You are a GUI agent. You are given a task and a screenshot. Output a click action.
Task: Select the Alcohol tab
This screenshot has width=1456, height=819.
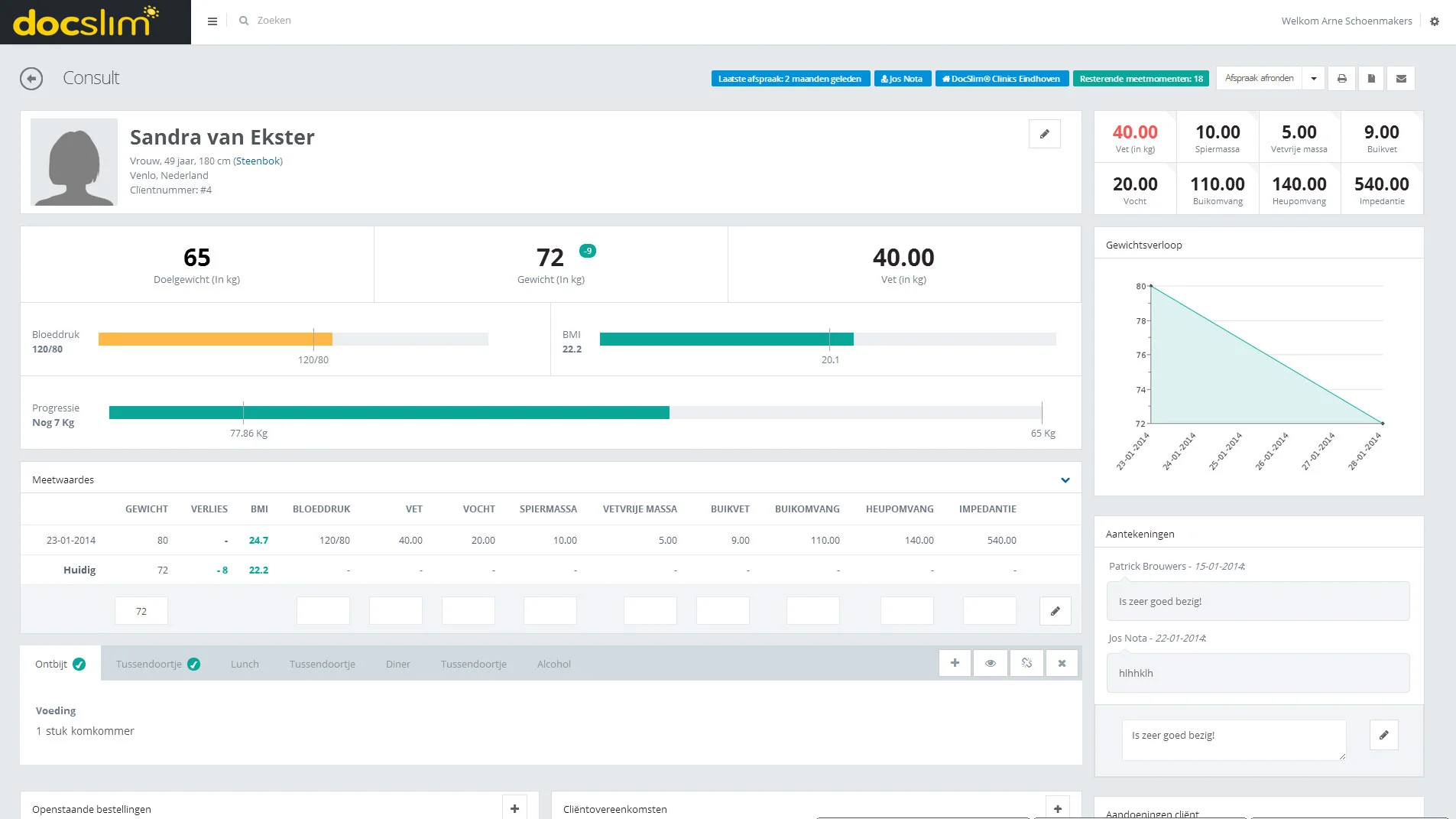(553, 665)
